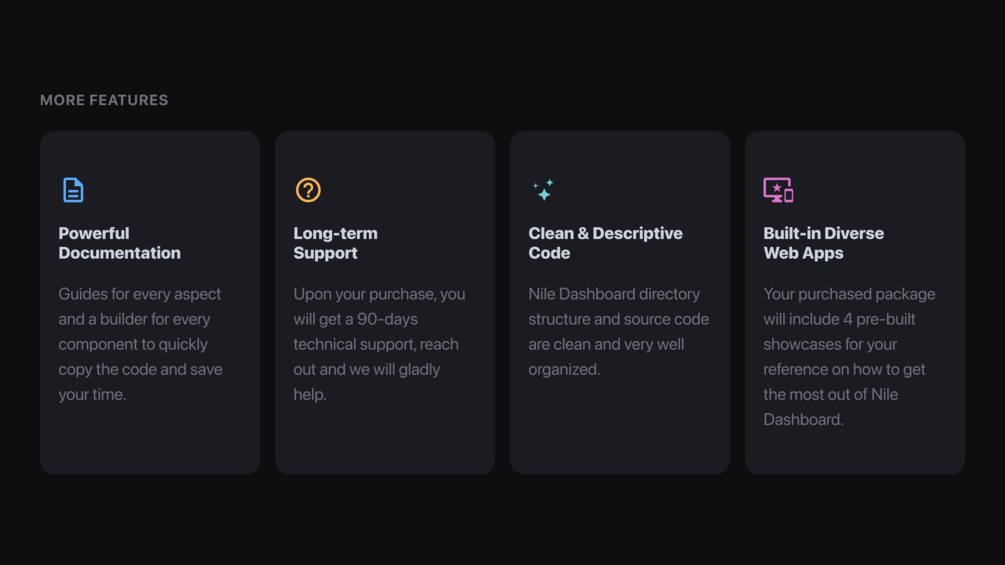Click empty space below Long-term Support text
The image size is (1005, 565).
pos(385,438)
